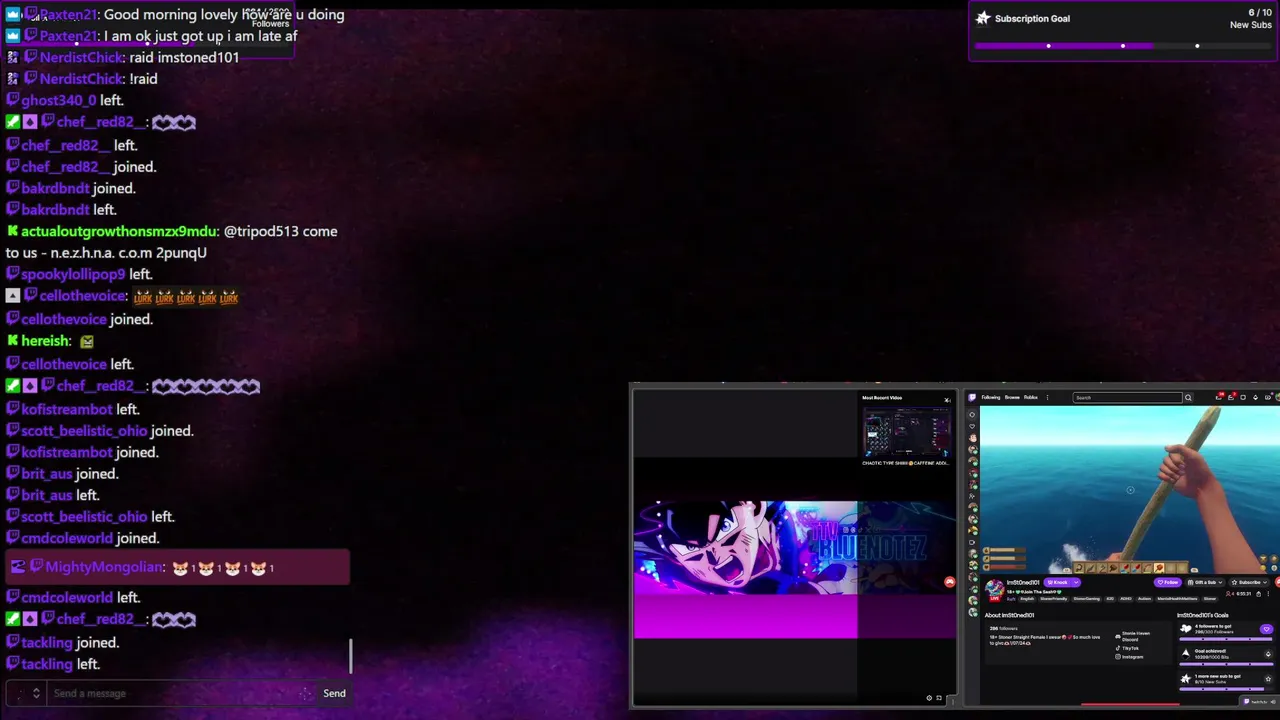Click actualoutgrowthonsmzx9mdu username

pos(118,231)
